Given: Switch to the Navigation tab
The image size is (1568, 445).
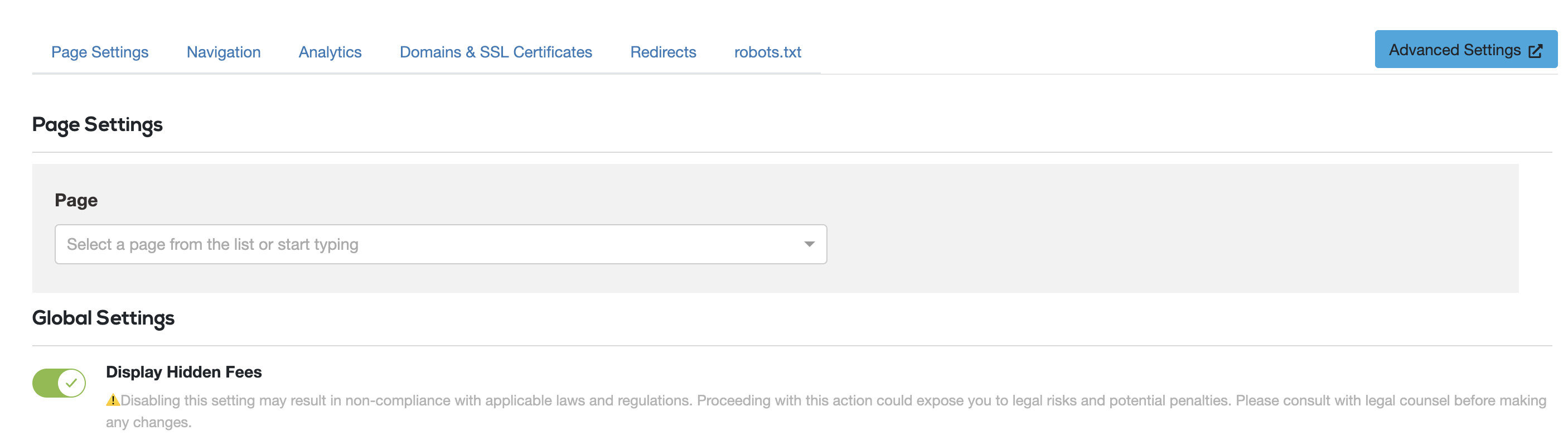Looking at the screenshot, I should tap(224, 52).
